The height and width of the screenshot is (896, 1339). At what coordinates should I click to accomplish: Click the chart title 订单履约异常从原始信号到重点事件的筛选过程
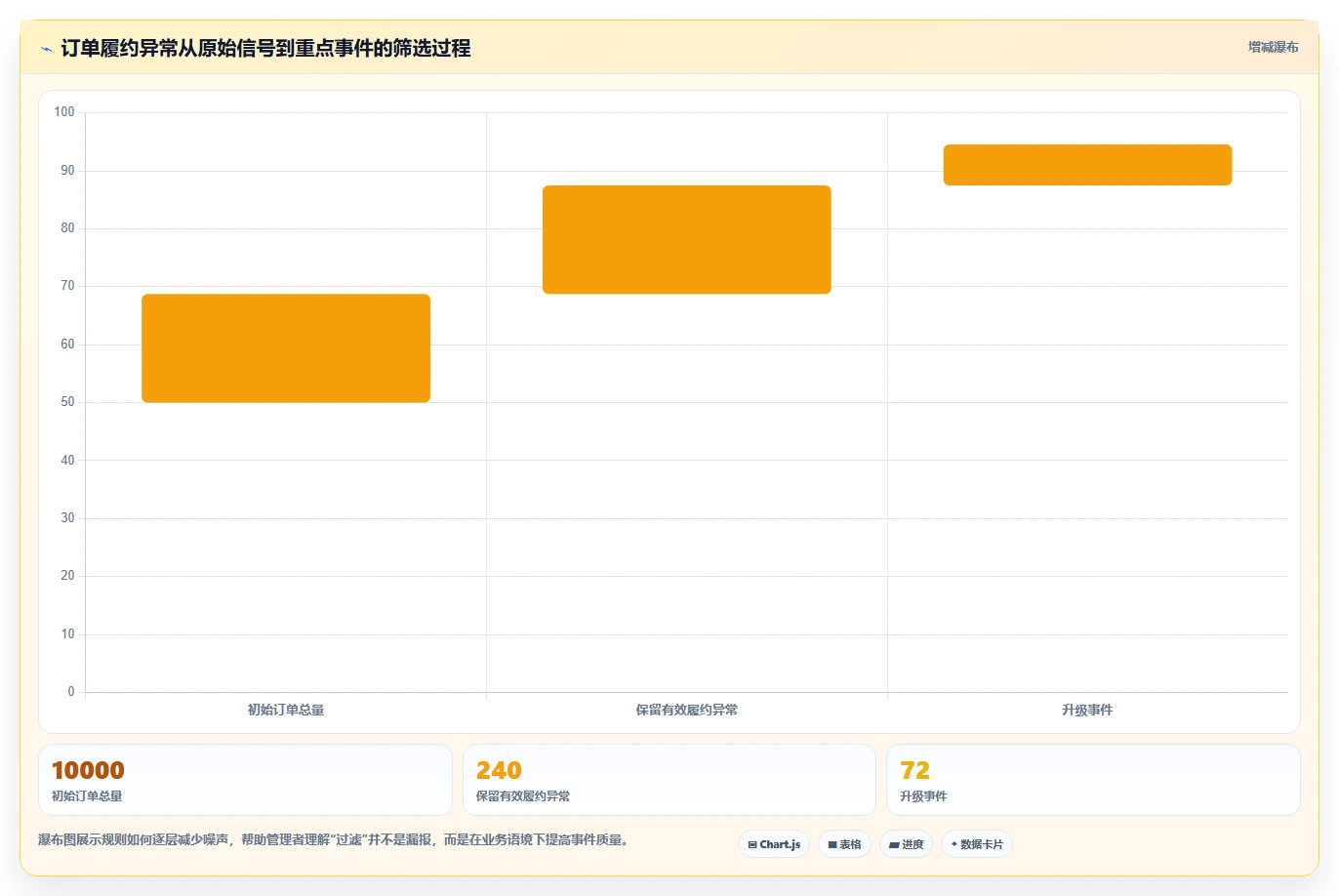(x=265, y=48)
